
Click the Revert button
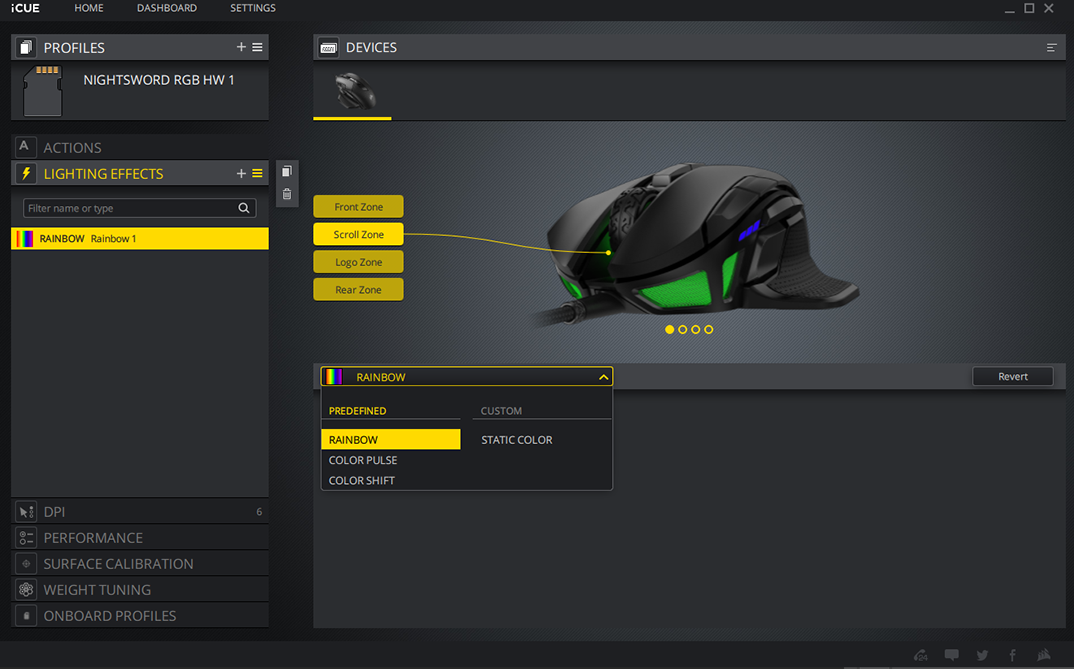tap(1012, 376)
